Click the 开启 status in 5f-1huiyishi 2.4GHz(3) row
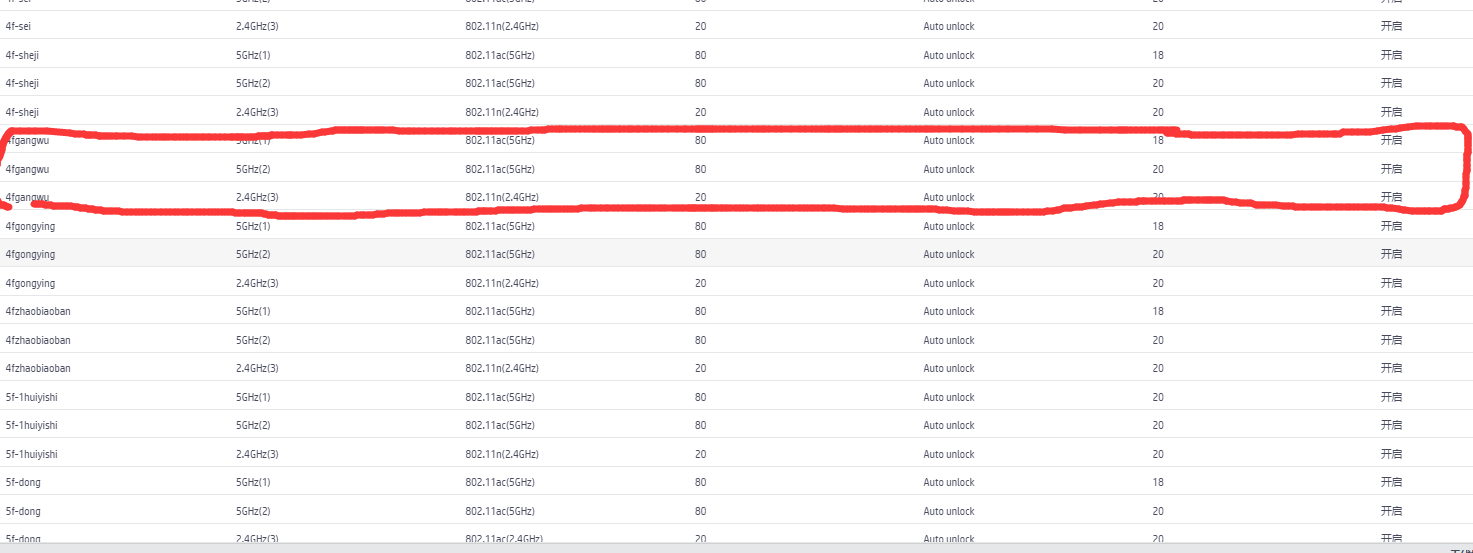 click(x=1391, y=454)
